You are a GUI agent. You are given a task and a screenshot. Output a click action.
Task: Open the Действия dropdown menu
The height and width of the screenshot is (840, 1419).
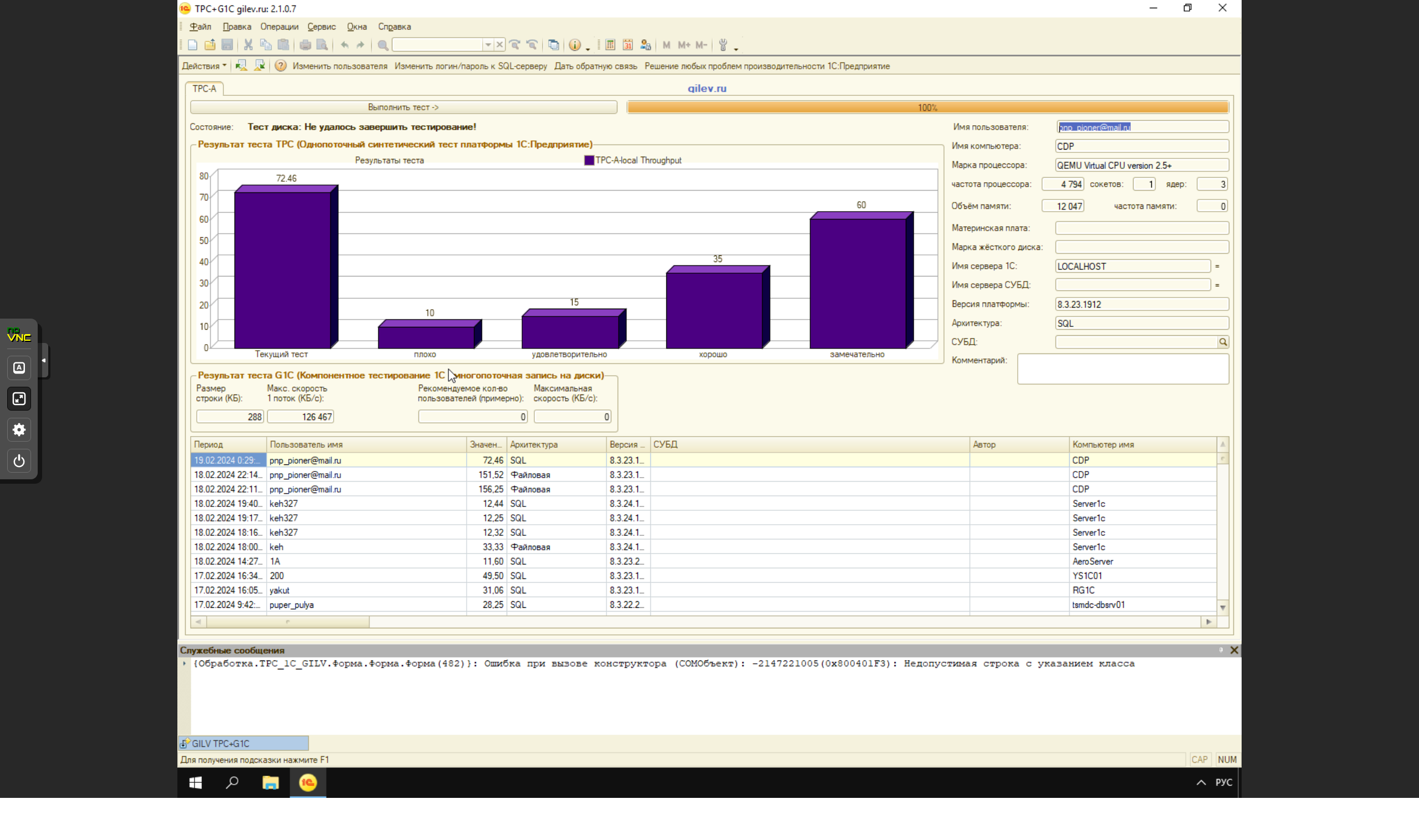(204, 66)
